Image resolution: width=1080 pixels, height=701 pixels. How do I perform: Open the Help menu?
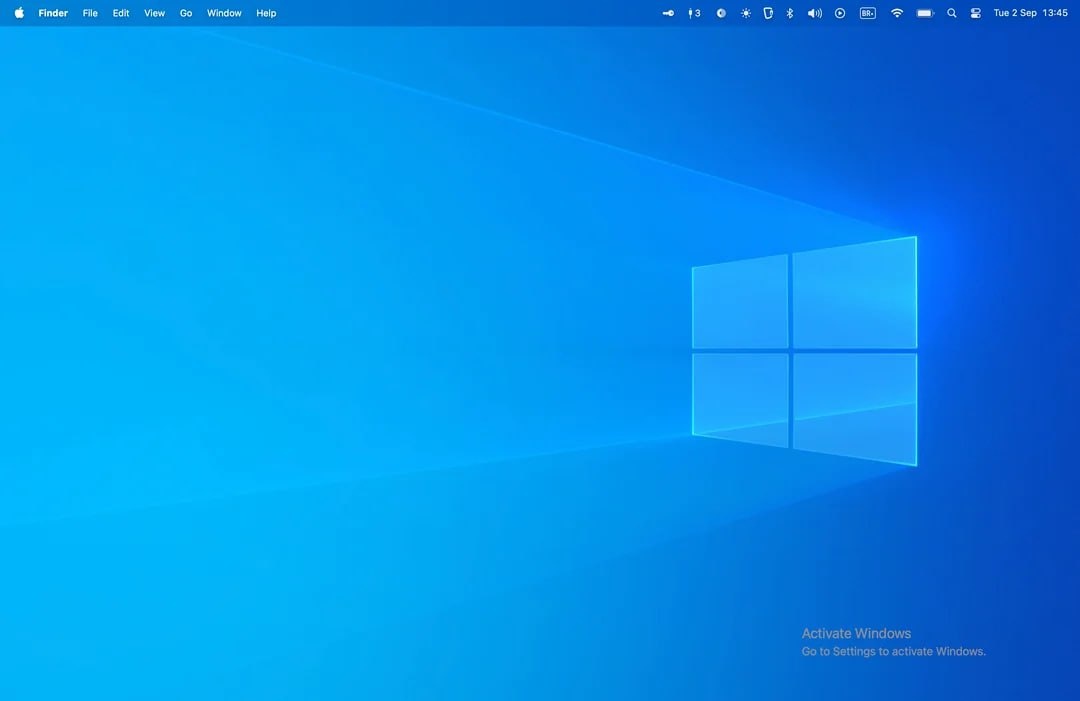(x=266, y=13)
